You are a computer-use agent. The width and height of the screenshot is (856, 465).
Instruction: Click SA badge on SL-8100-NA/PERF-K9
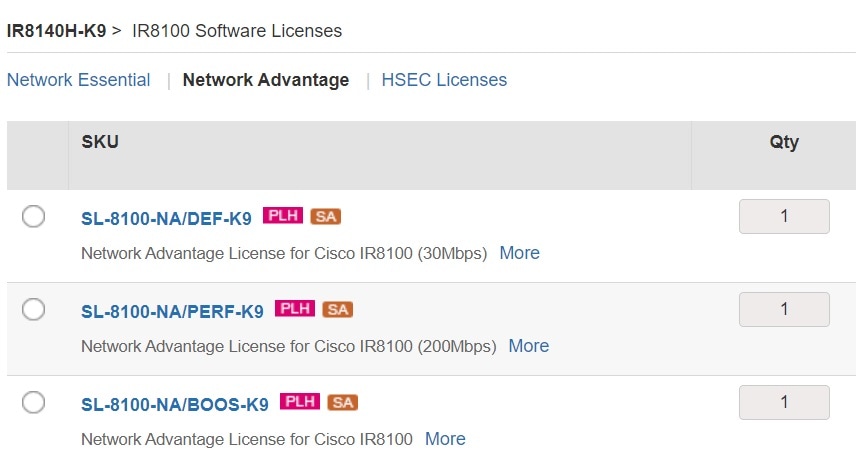[338, 309]
